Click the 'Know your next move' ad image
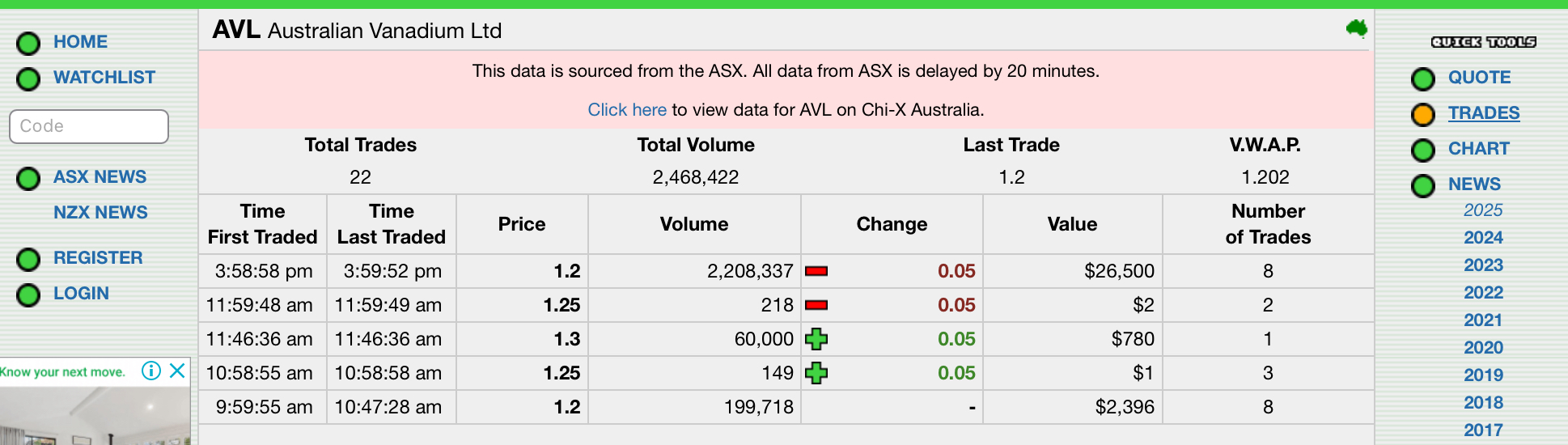The height and width of the screenshot is (445, 1568). point(95,416)
